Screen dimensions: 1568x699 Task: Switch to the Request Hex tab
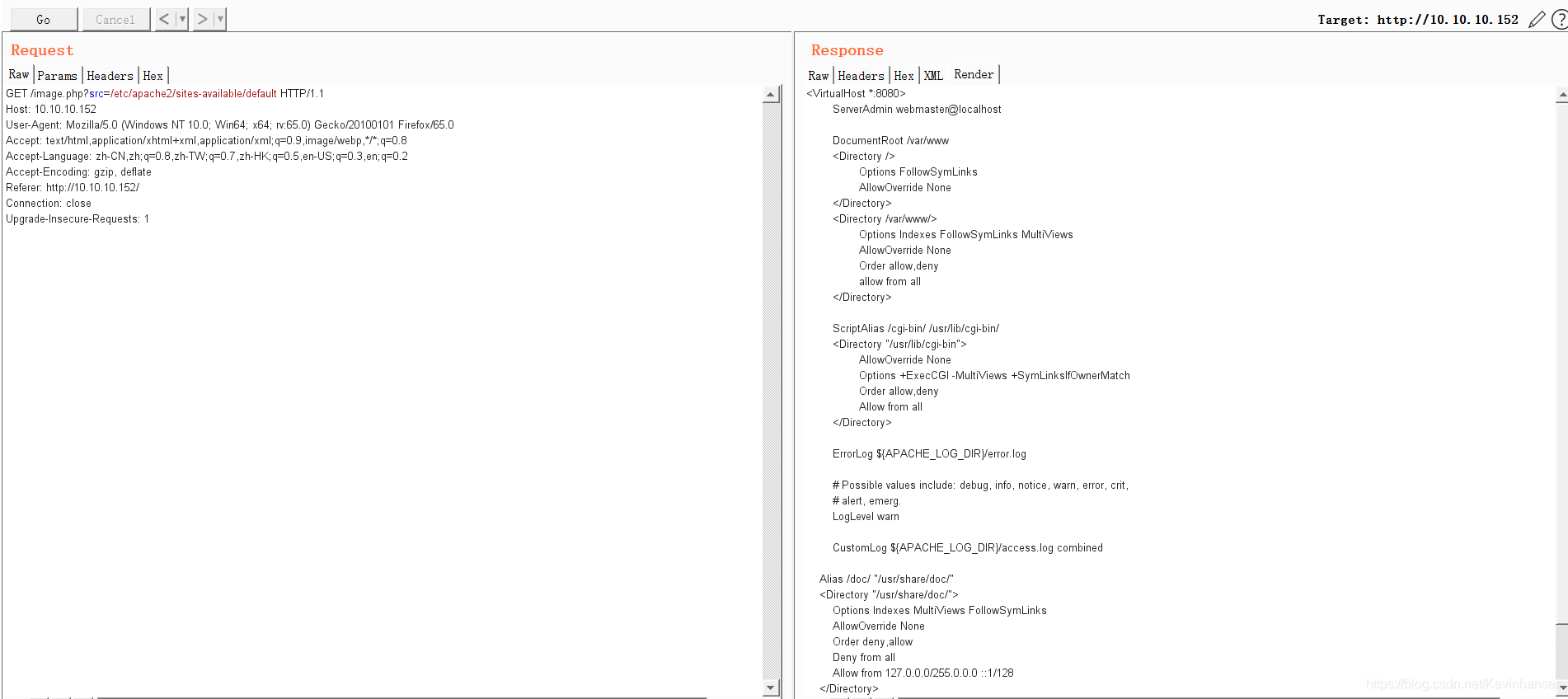click(153, 75)
